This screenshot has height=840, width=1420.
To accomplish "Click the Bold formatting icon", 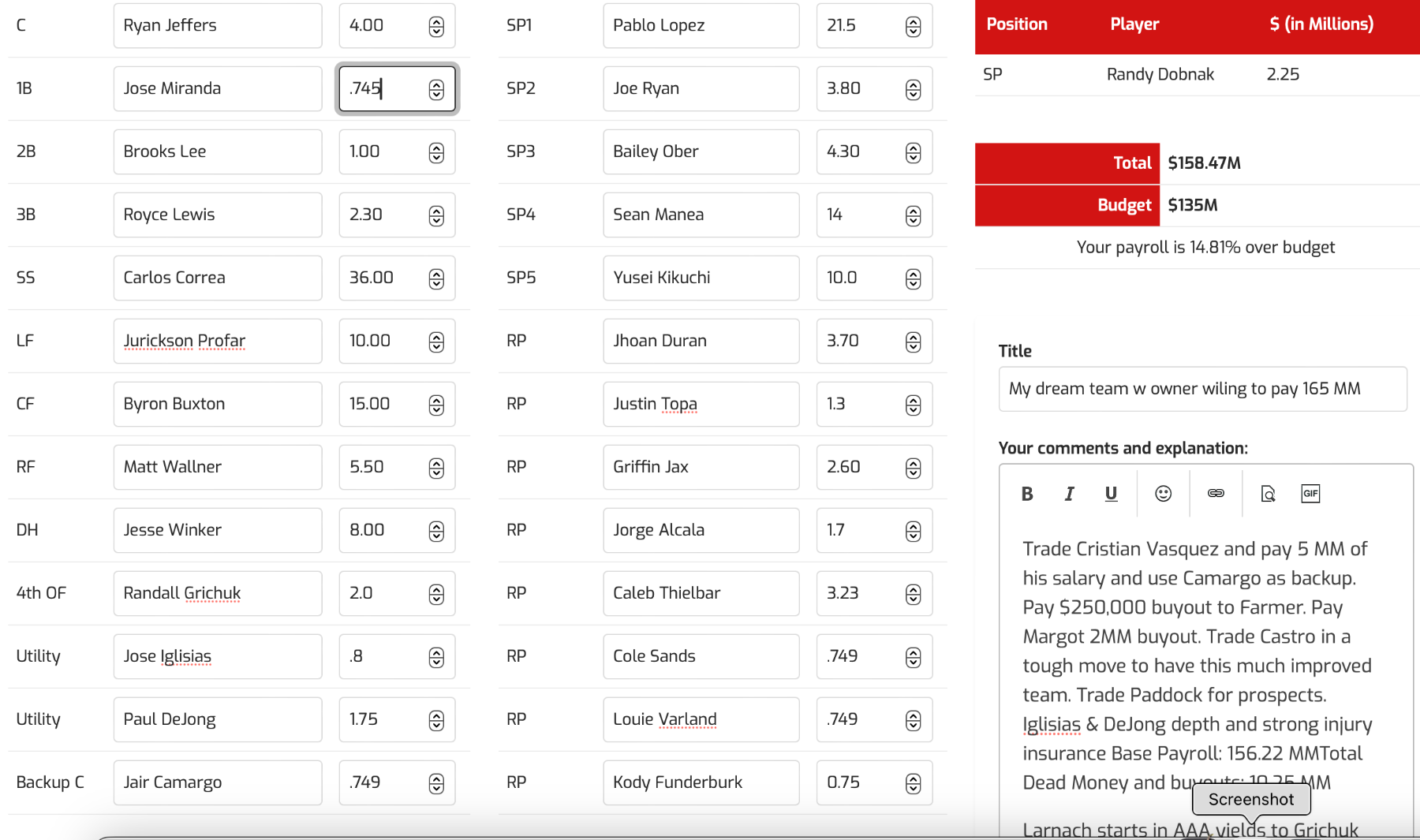I will [1026, 494].
